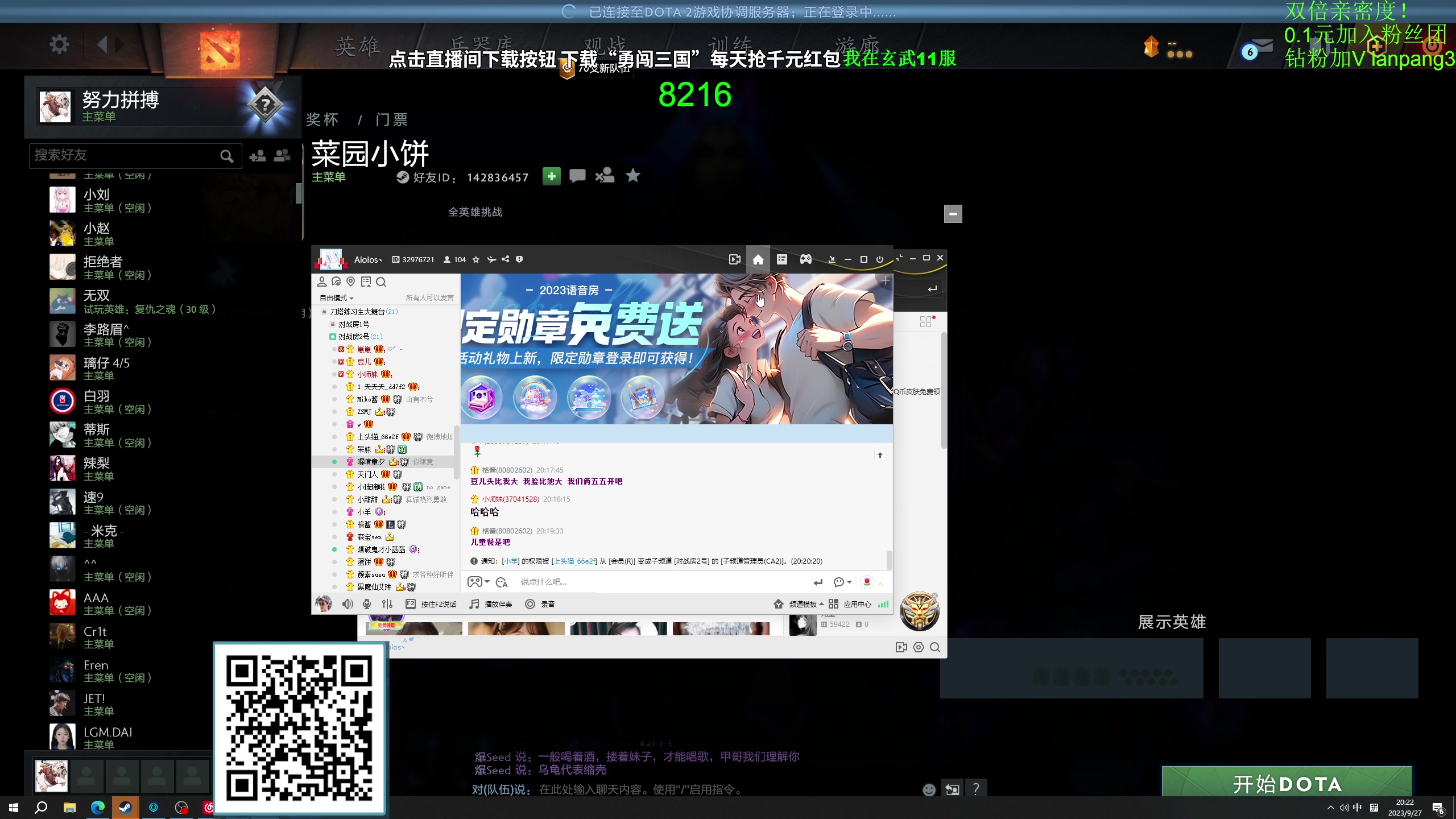Open YY audio mixer sliders icon
The width and height of the screenshot is (1456, 819).
(387, 604)
